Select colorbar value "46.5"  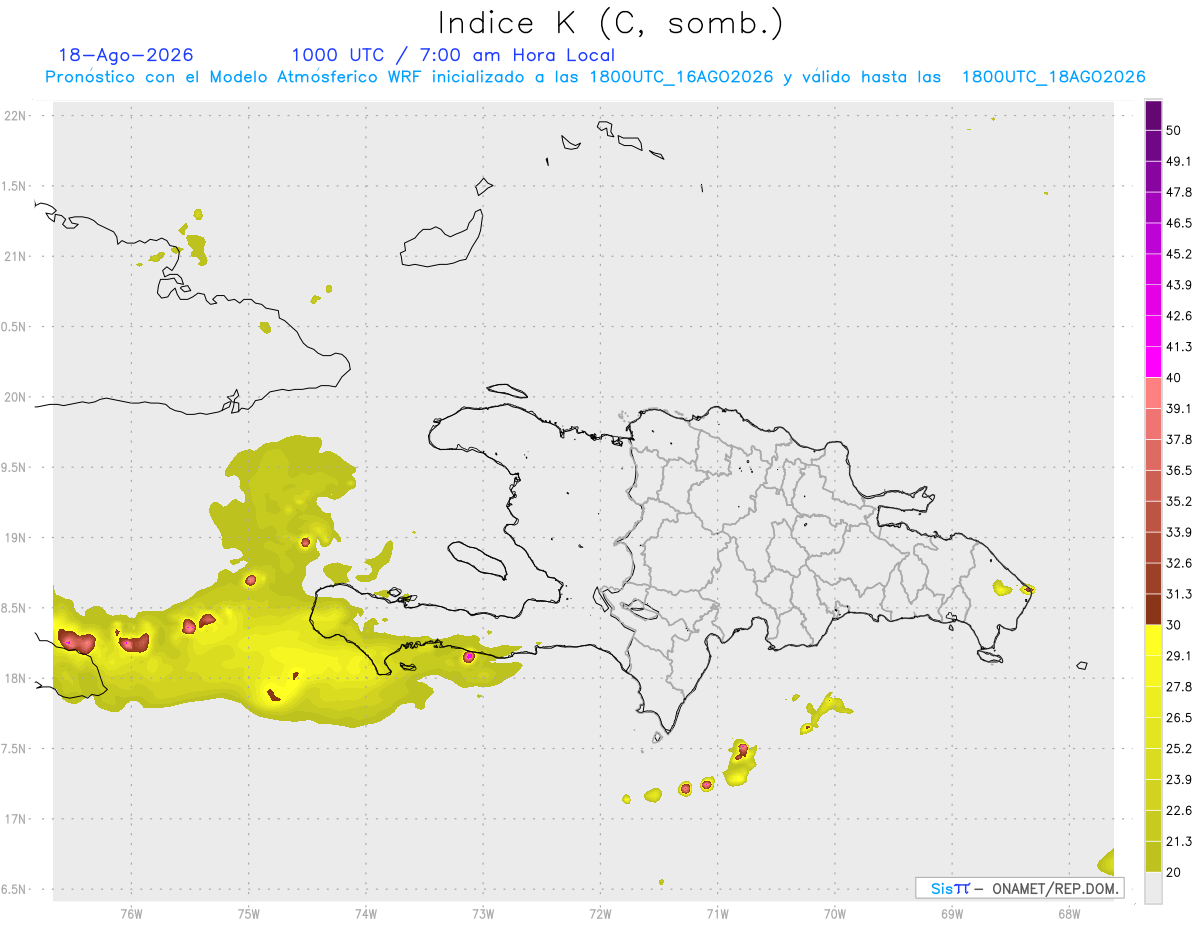(x=1179, y=223)
